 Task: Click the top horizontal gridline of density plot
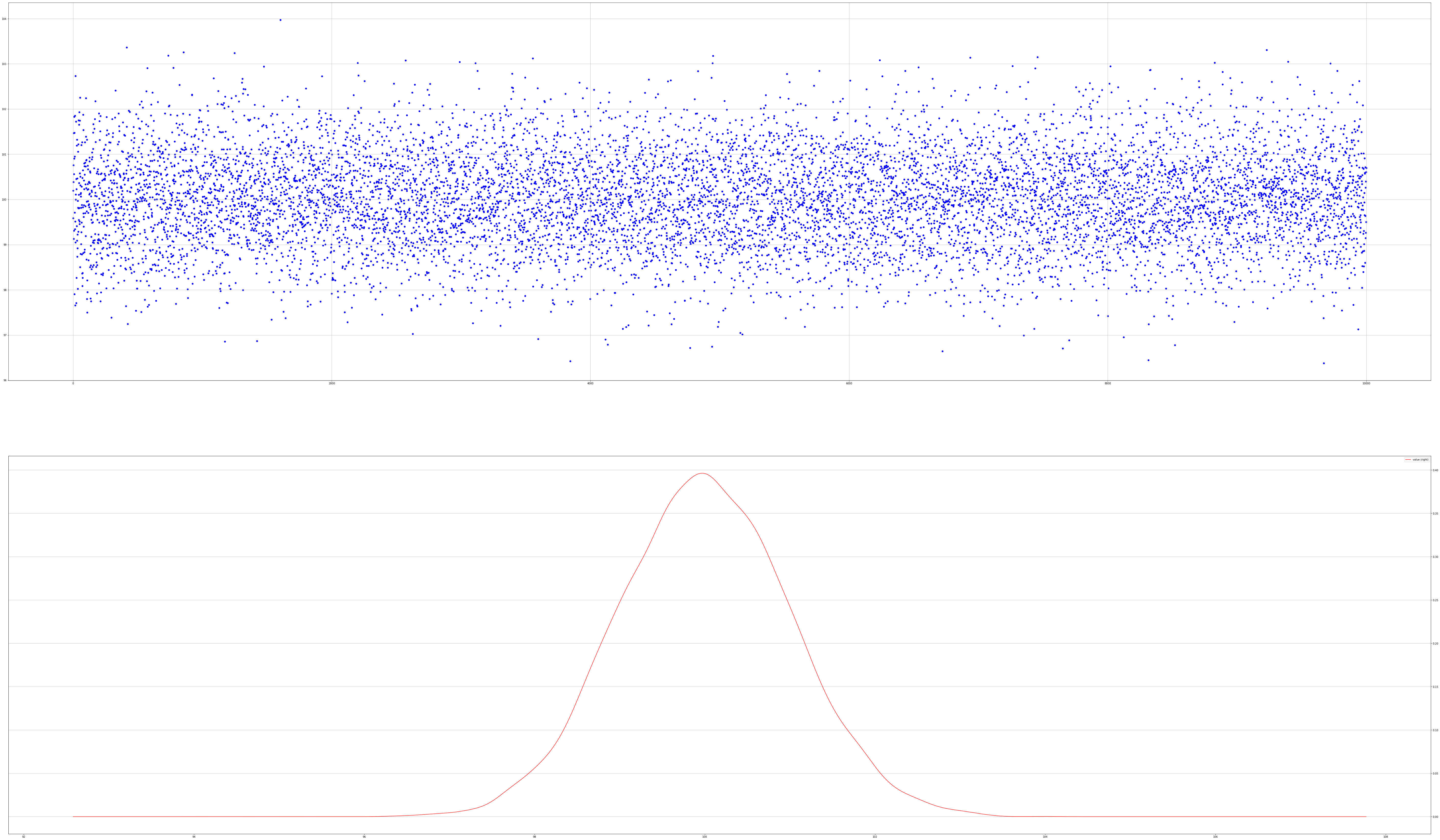pos(343,470)
